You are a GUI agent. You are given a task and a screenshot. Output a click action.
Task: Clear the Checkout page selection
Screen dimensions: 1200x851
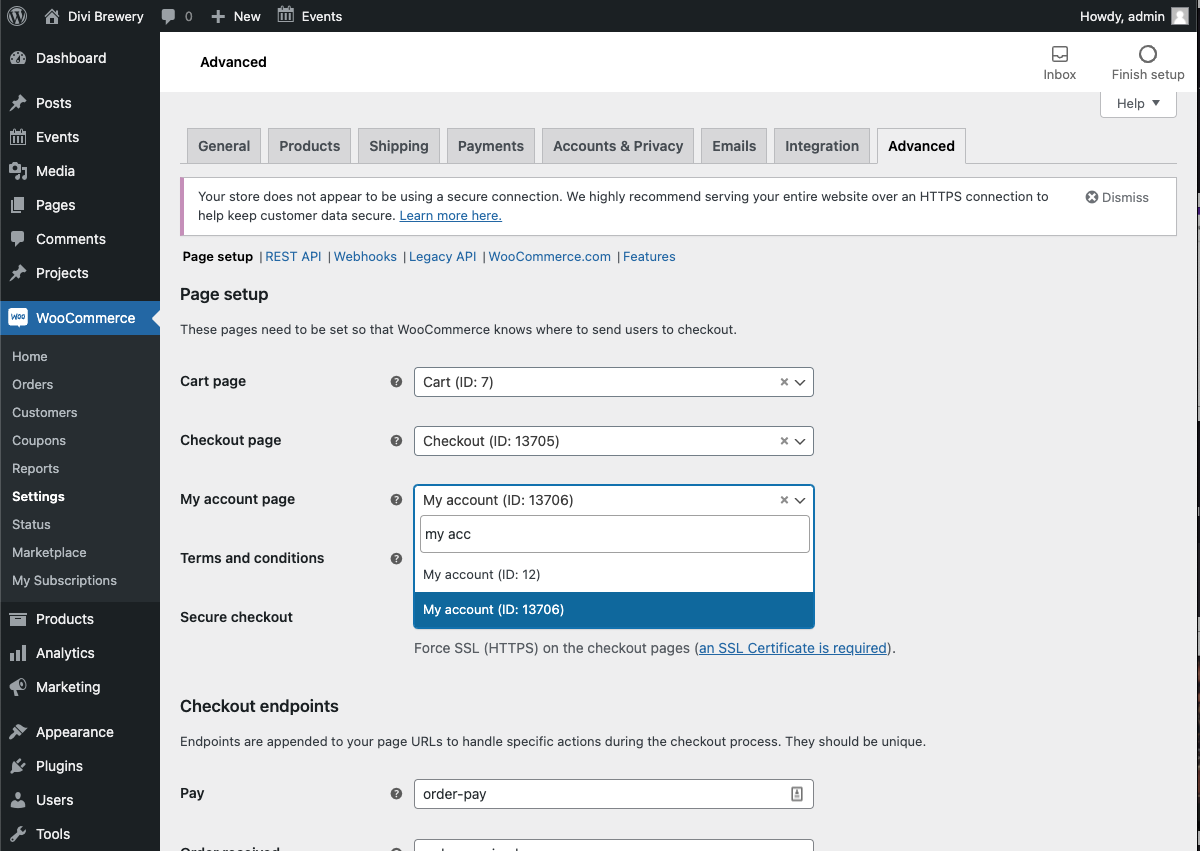pos(784,441)
